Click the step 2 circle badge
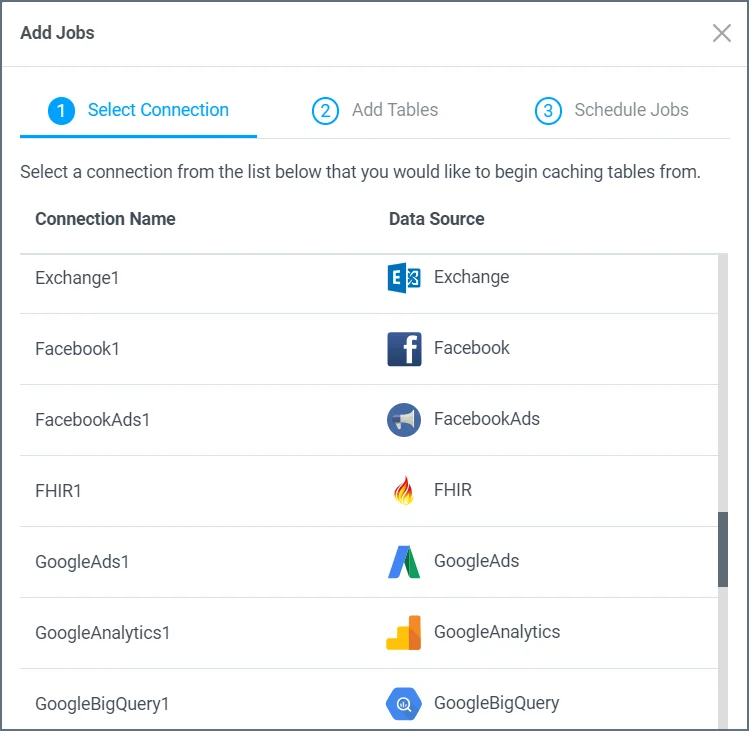 325,111
